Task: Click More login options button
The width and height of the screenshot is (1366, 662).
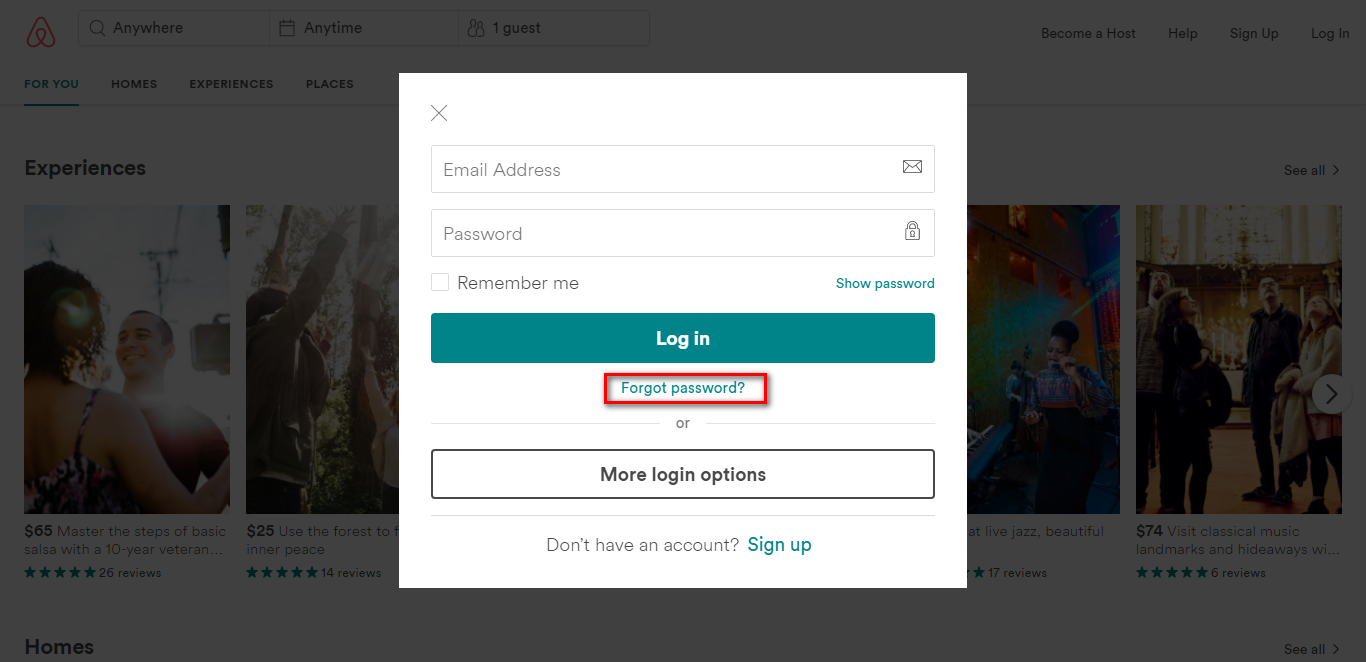Action: pos(683,474)
